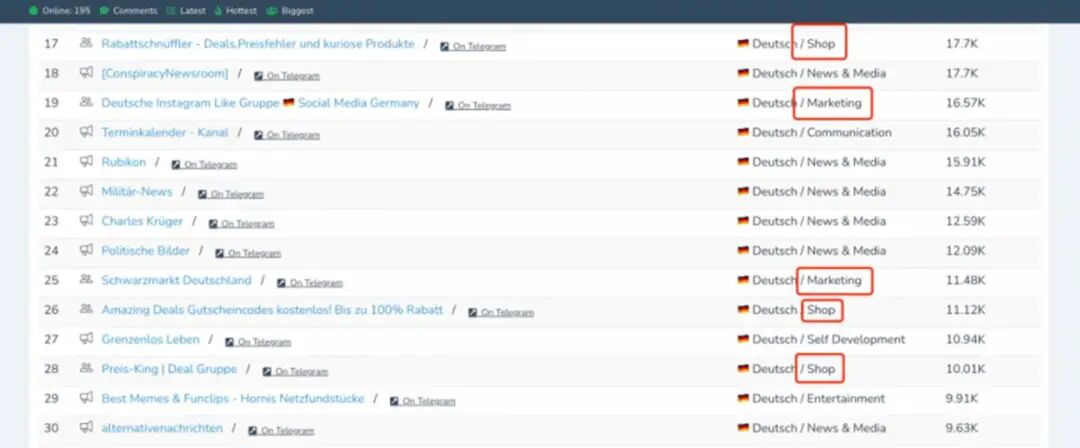Image resolution: width=1080 pixels, height=448 pixels.
Task: Open Grenzenlos Leben channel link
Action: pos(150,340)
